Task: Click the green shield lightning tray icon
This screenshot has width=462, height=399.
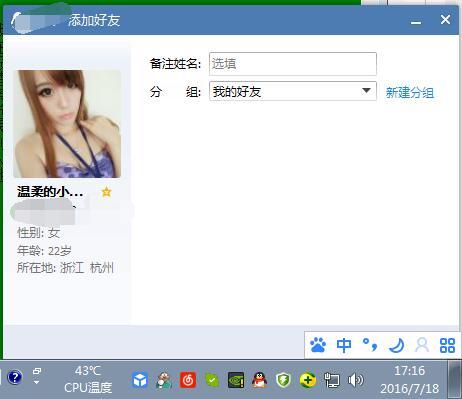Action: pos(283,380)
